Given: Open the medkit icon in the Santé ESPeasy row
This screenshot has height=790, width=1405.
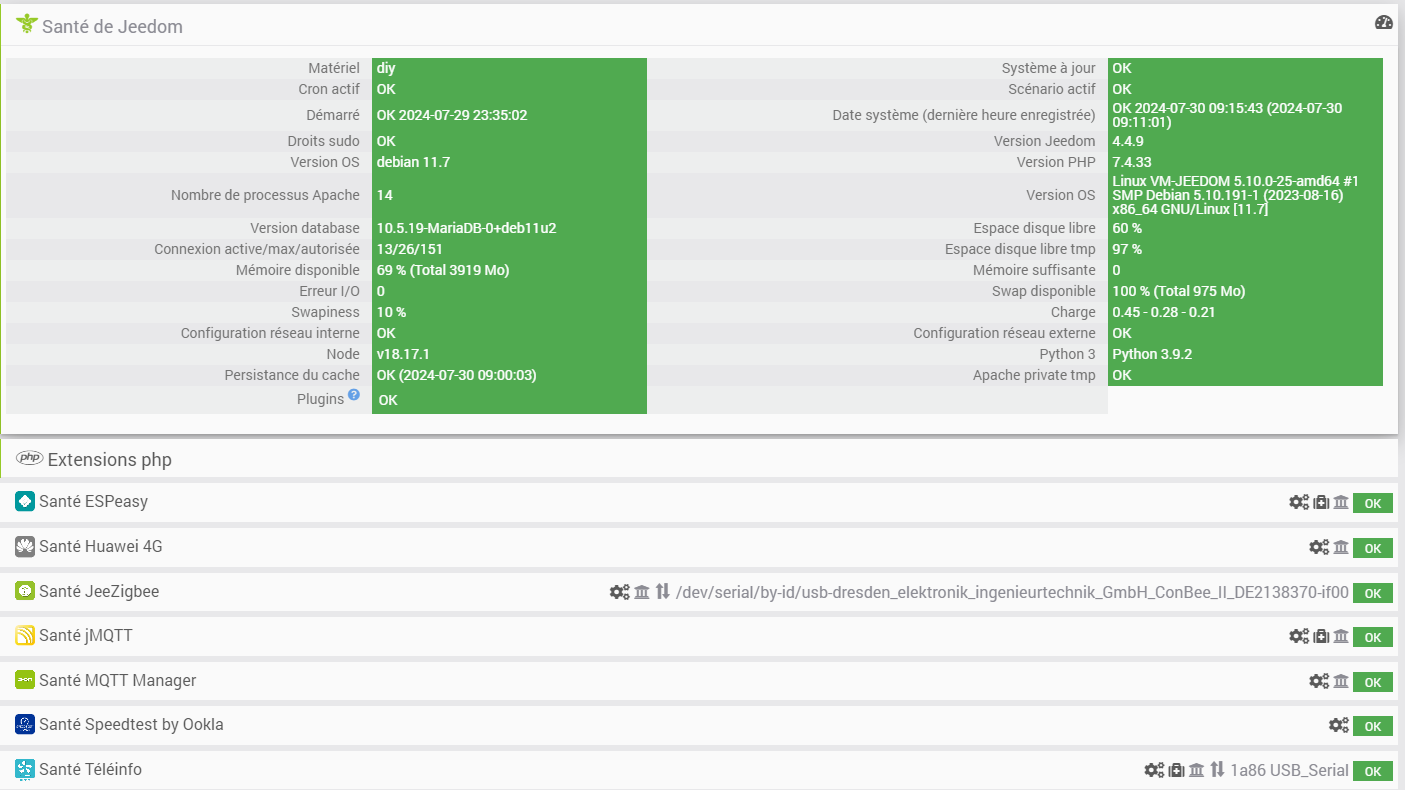Looking at the screenshot, I should pos(1321,502).
